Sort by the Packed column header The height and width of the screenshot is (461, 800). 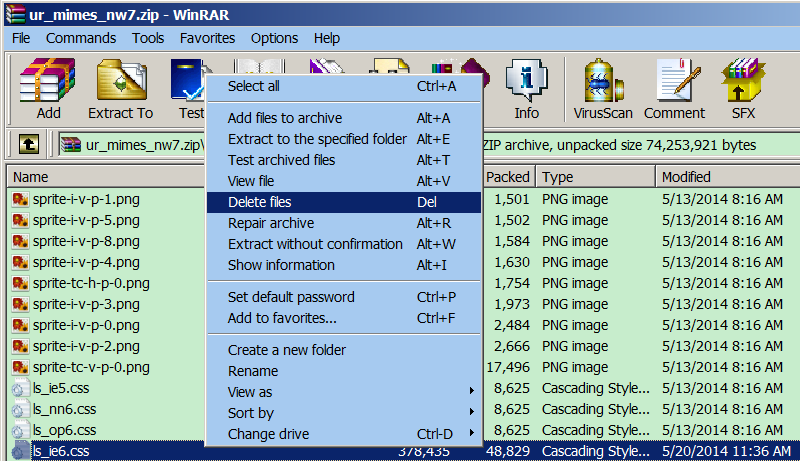(508, 177)
